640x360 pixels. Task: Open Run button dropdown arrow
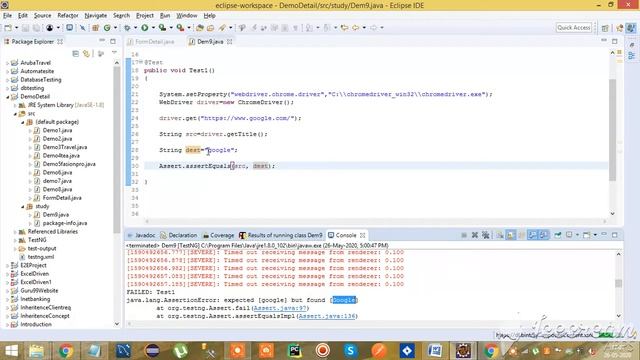(153, 28)
